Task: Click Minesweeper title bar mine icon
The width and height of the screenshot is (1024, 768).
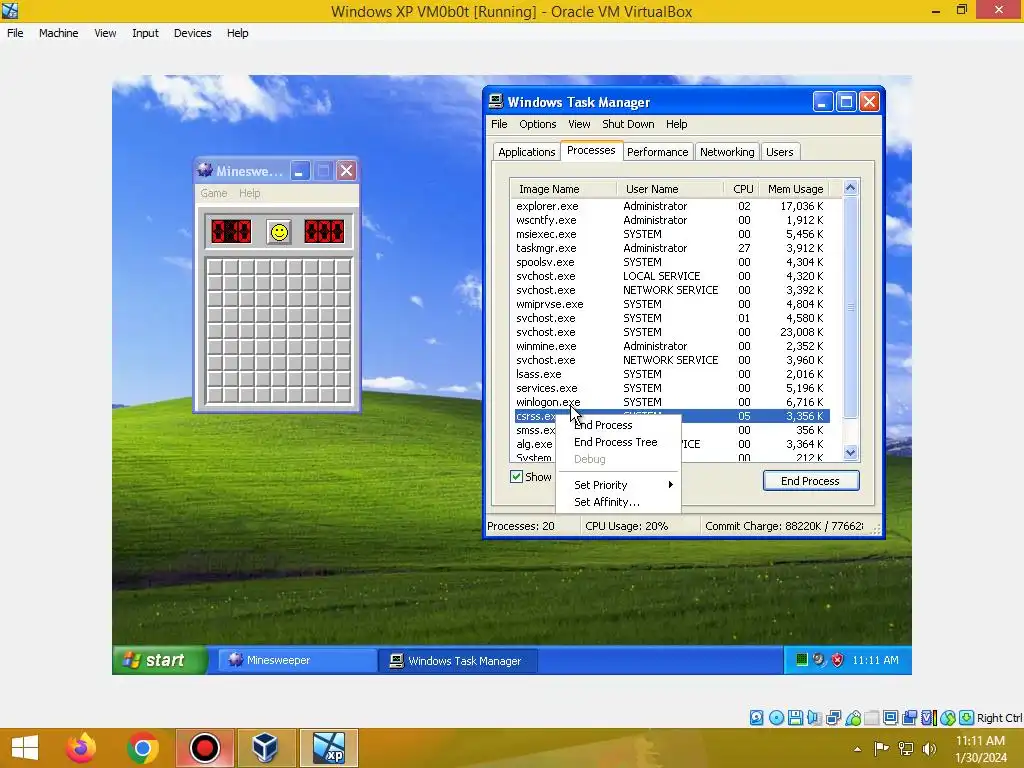Action: tap(205, 170)
